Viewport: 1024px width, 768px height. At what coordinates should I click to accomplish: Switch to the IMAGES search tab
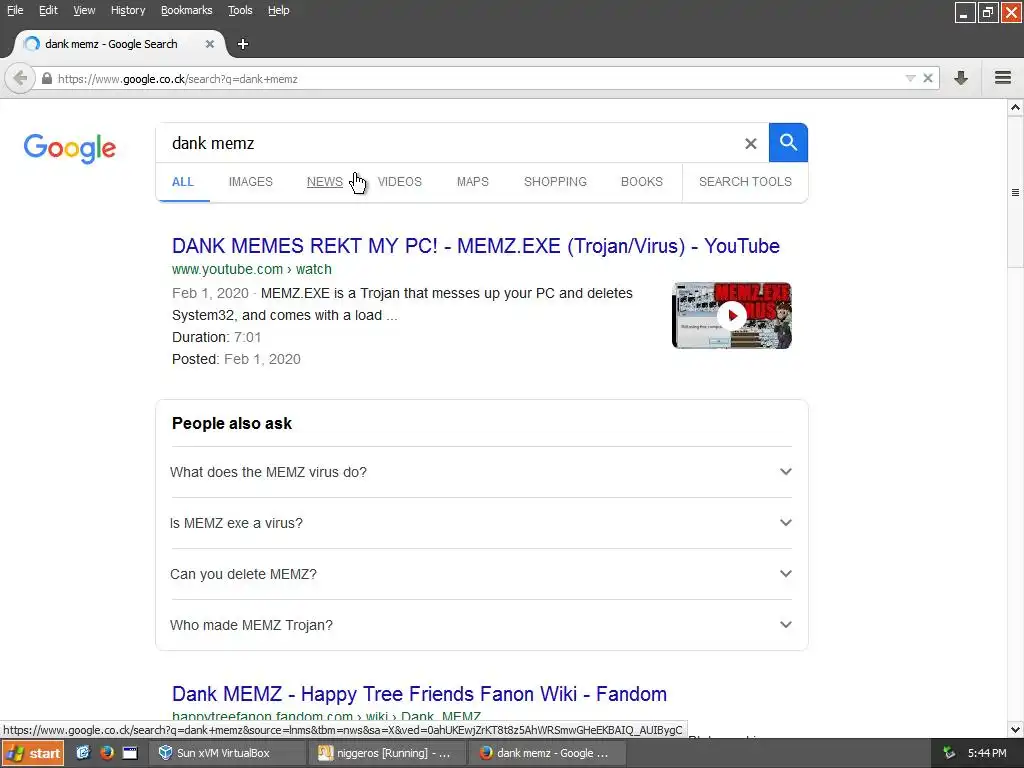point(251,182)
